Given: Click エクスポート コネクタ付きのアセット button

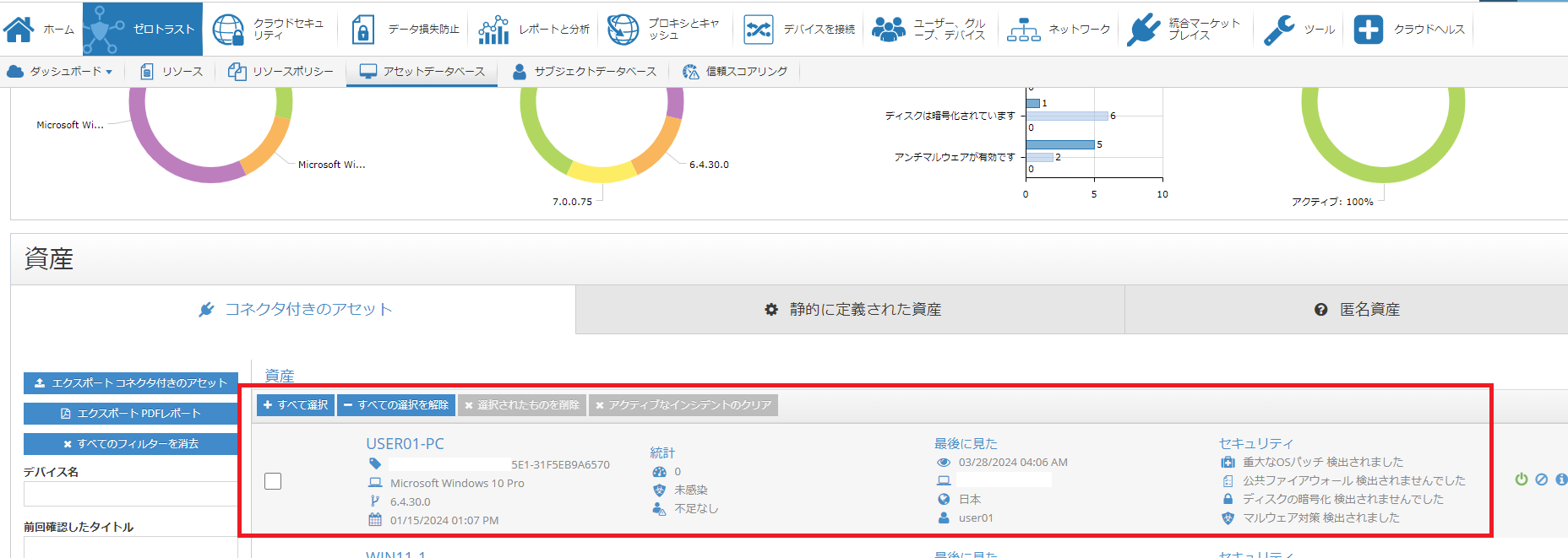Looking at the screenshot, I should pos(131,383).
